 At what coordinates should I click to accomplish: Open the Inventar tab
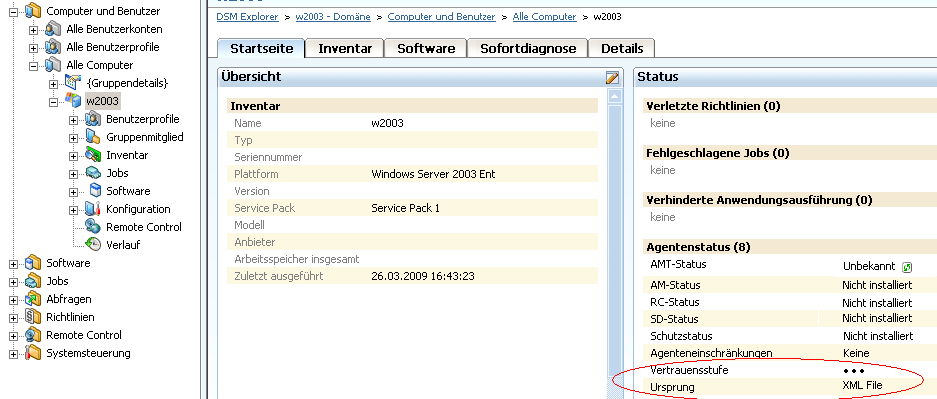(x=345, y=48)
